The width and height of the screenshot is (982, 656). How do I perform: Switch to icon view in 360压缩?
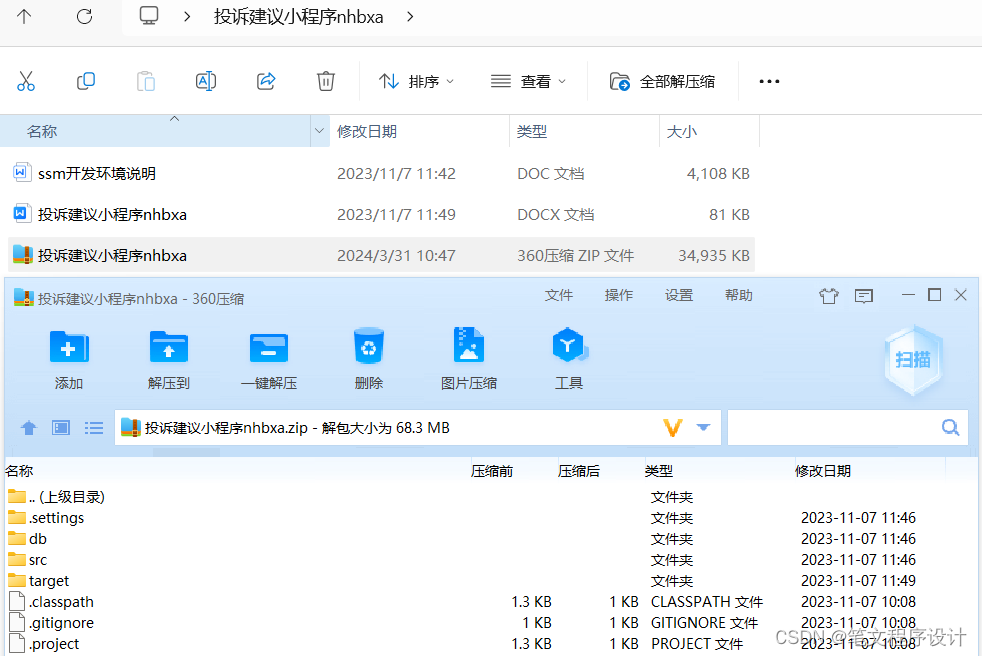(x=61, y=428)
